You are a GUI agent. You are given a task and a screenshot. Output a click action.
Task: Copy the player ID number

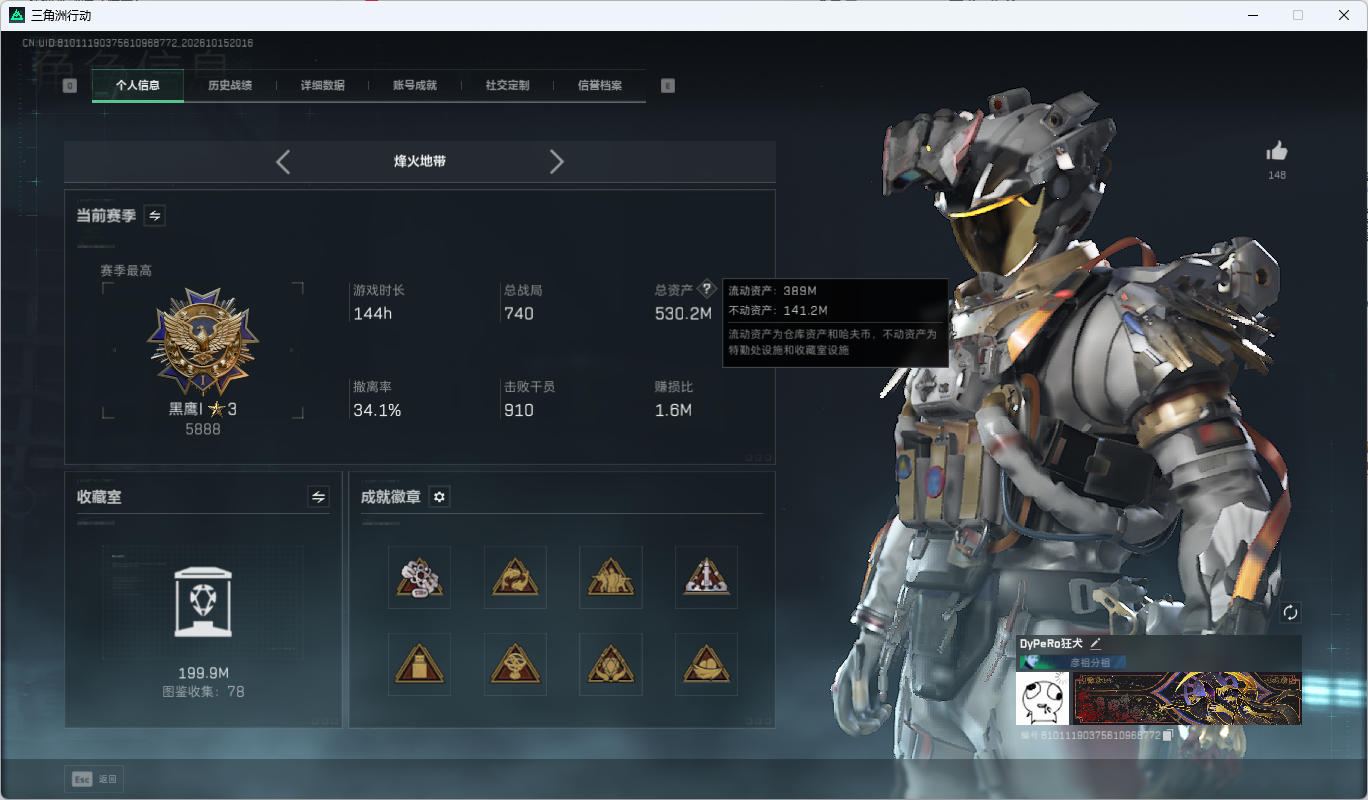click(1168, 735)
